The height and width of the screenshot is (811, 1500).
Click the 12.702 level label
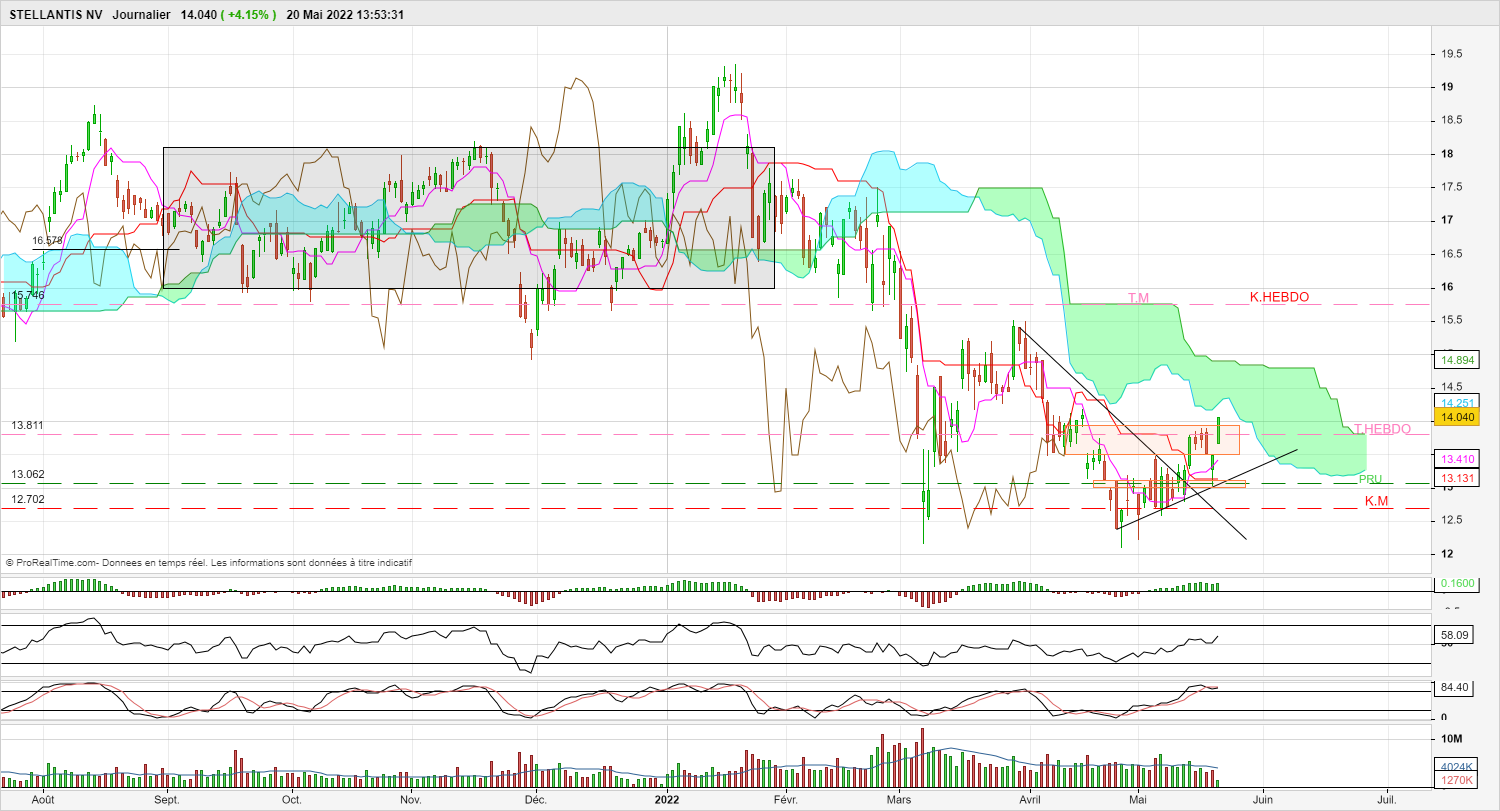[28, 499]
